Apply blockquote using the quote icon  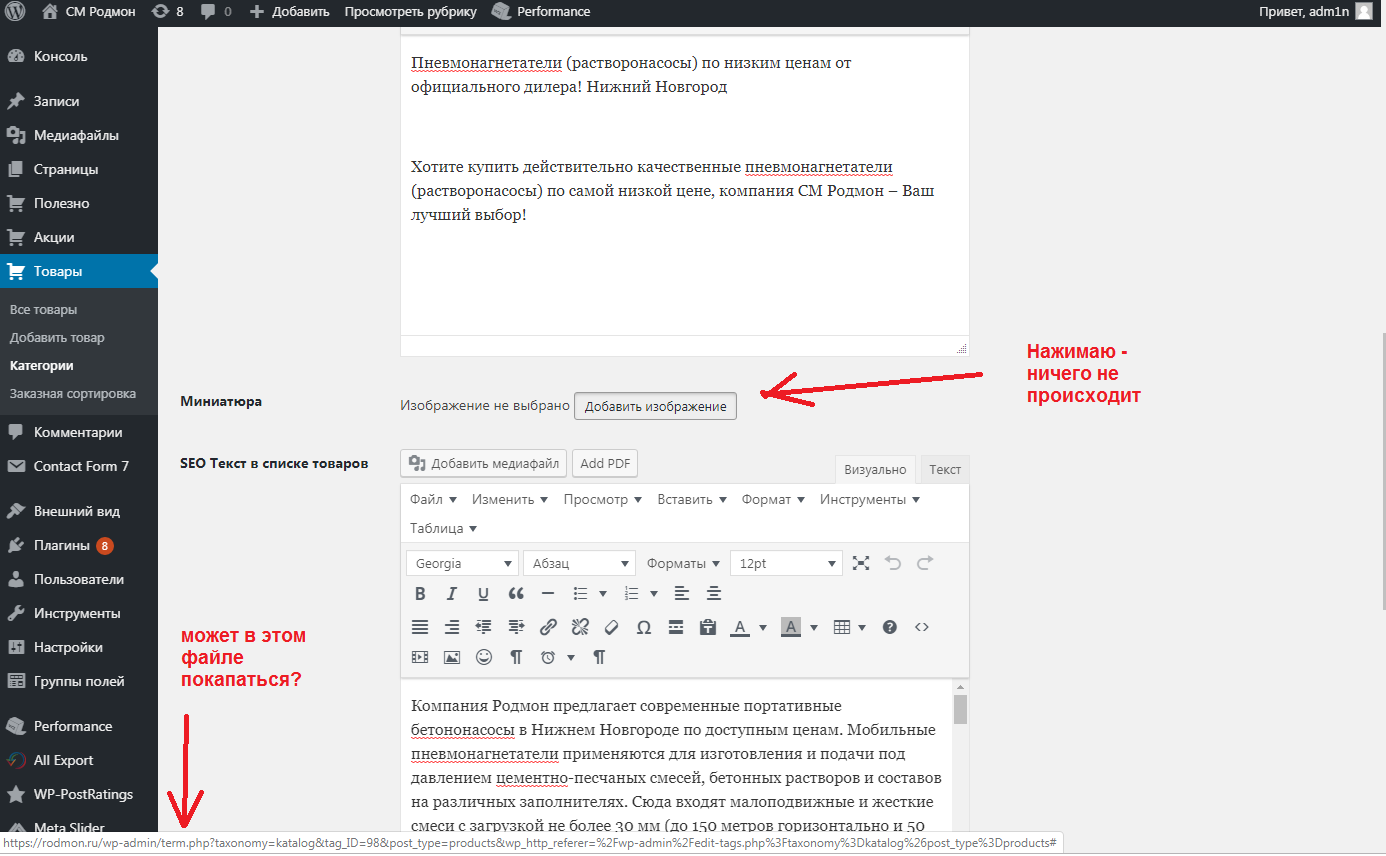click(516, 593)
